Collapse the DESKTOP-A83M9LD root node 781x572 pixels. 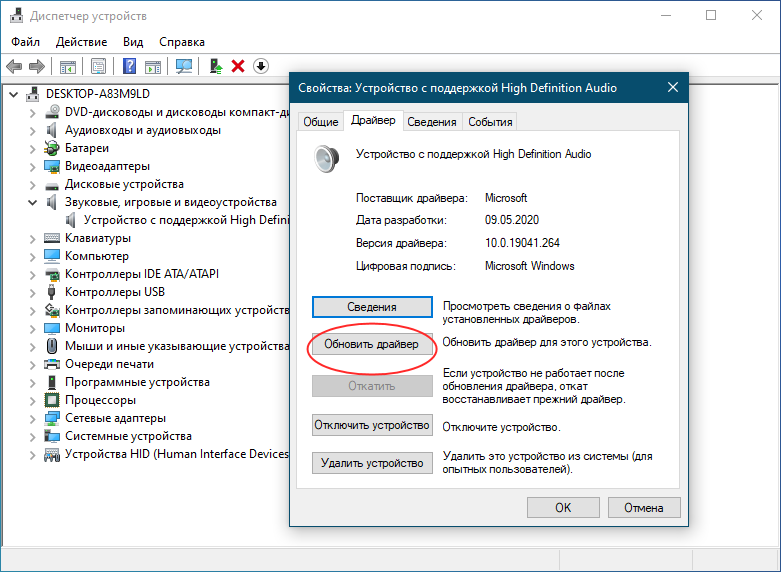coord(14,94)
